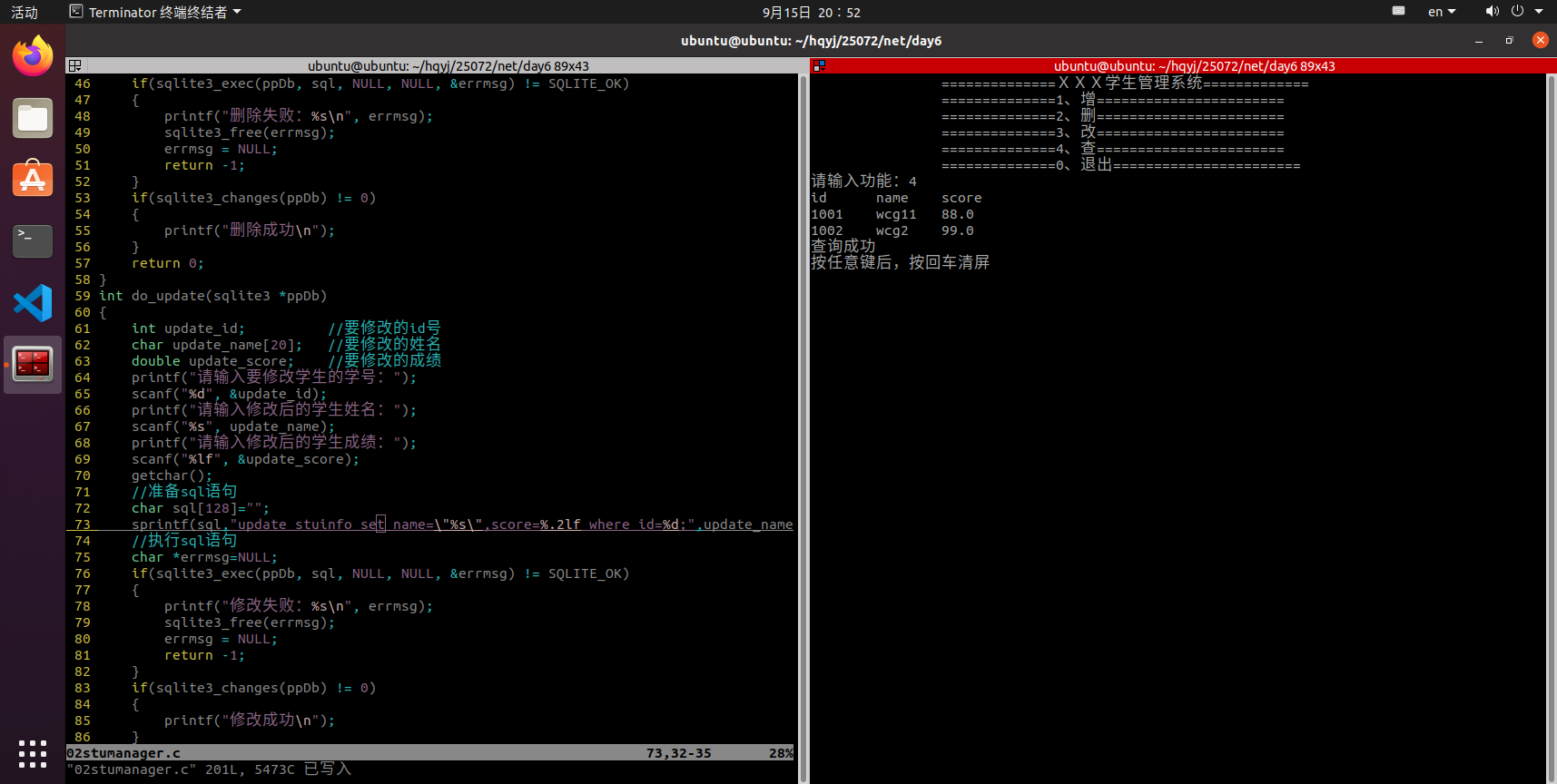
Task: Click left pane vertical scrollbar
Action: coord(803,426)
